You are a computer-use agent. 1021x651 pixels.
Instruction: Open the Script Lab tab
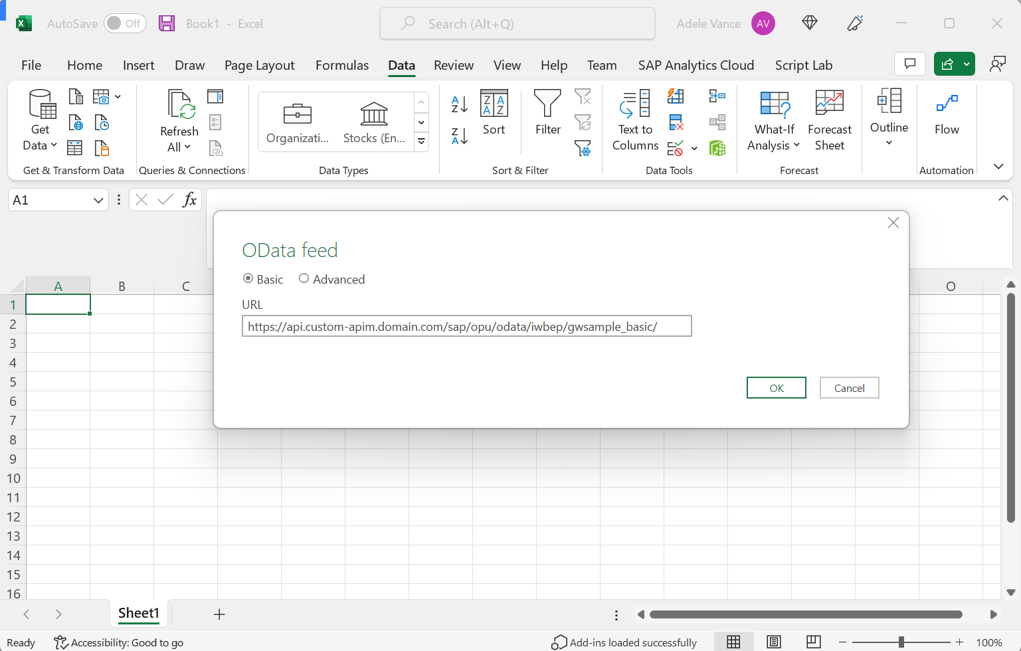click(x=804, y=65)
